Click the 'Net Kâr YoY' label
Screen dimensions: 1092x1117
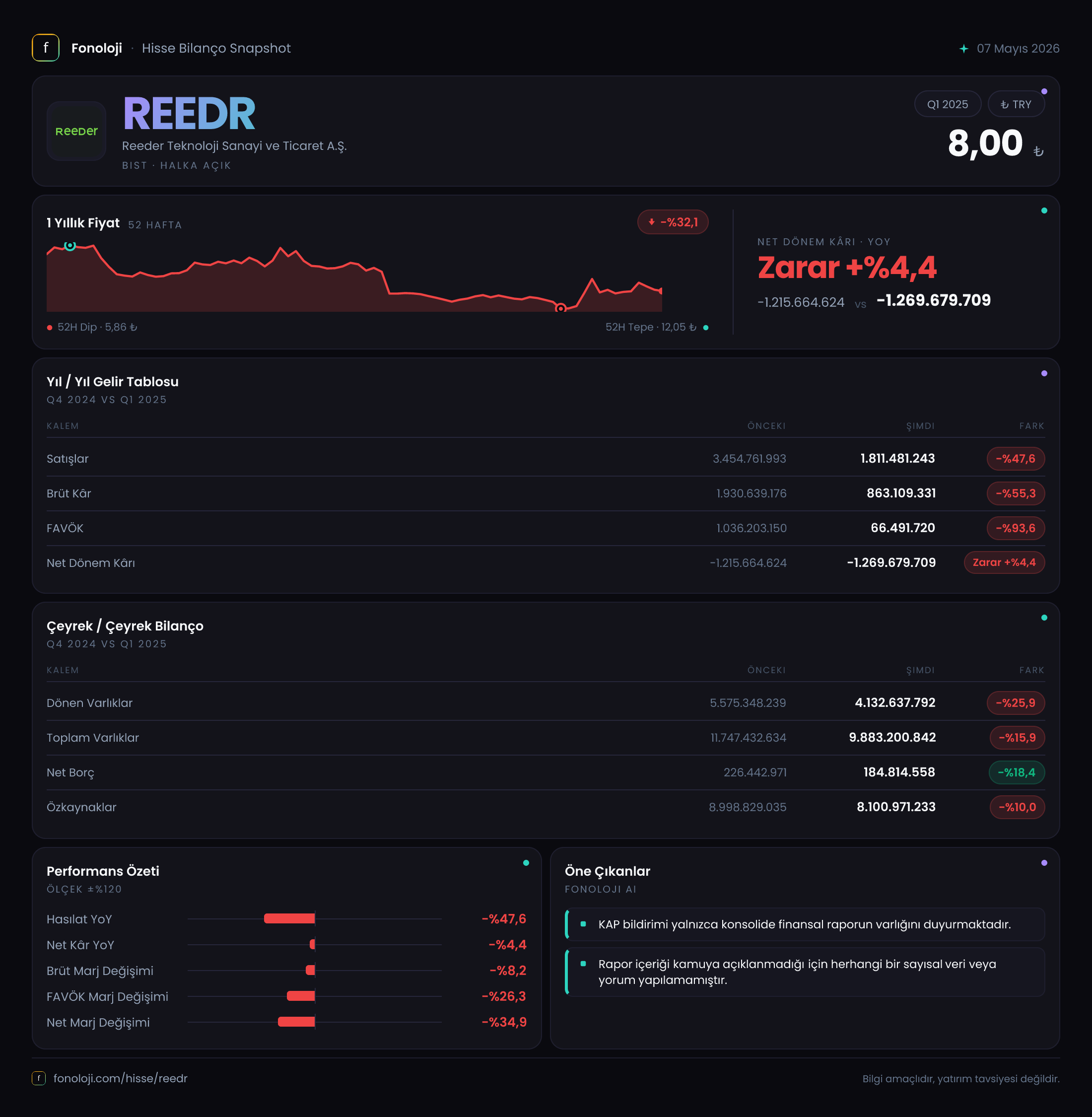coord(80,945)
